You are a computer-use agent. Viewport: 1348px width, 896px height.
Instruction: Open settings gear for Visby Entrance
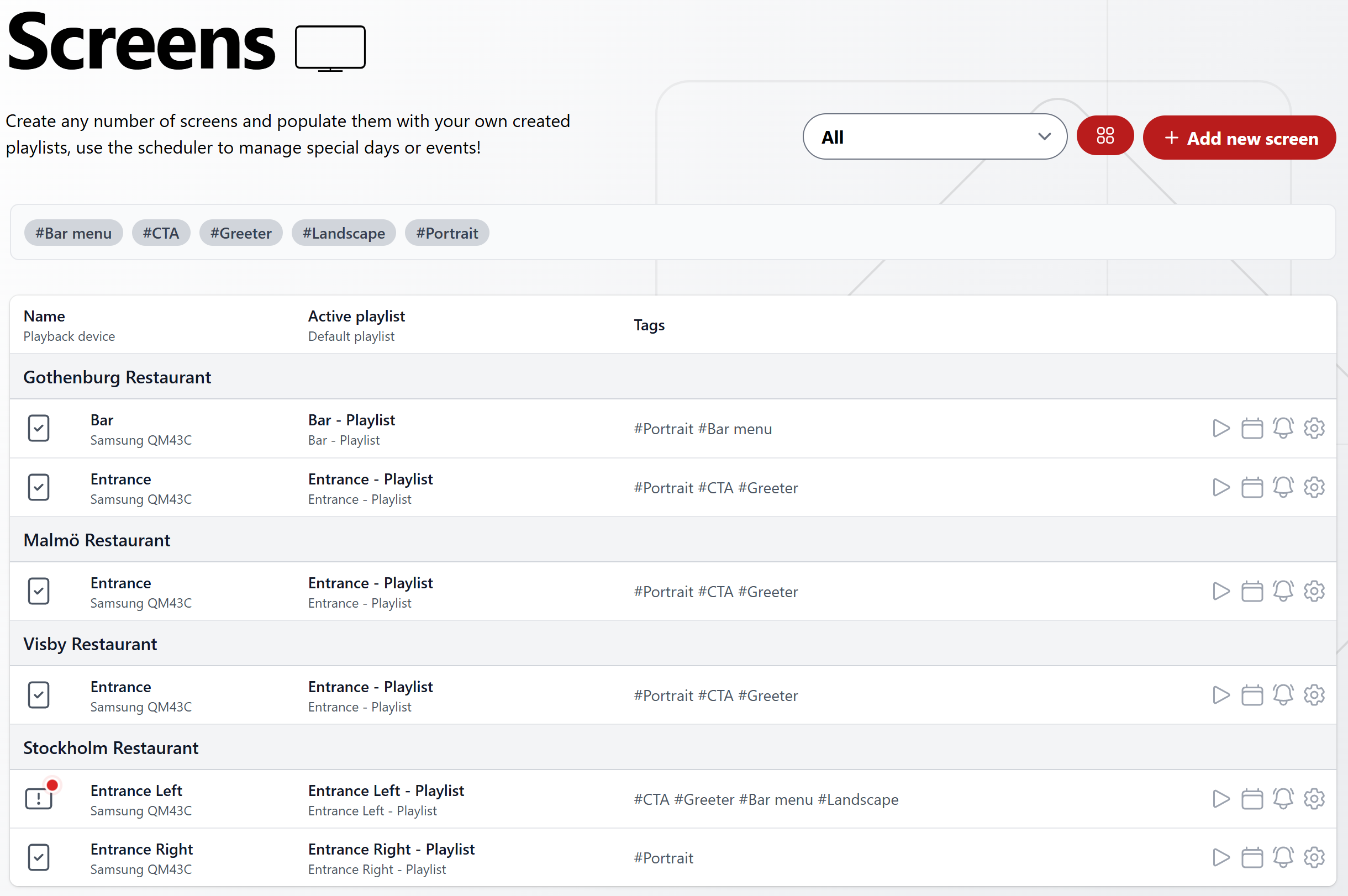[x=1314, y=695]
